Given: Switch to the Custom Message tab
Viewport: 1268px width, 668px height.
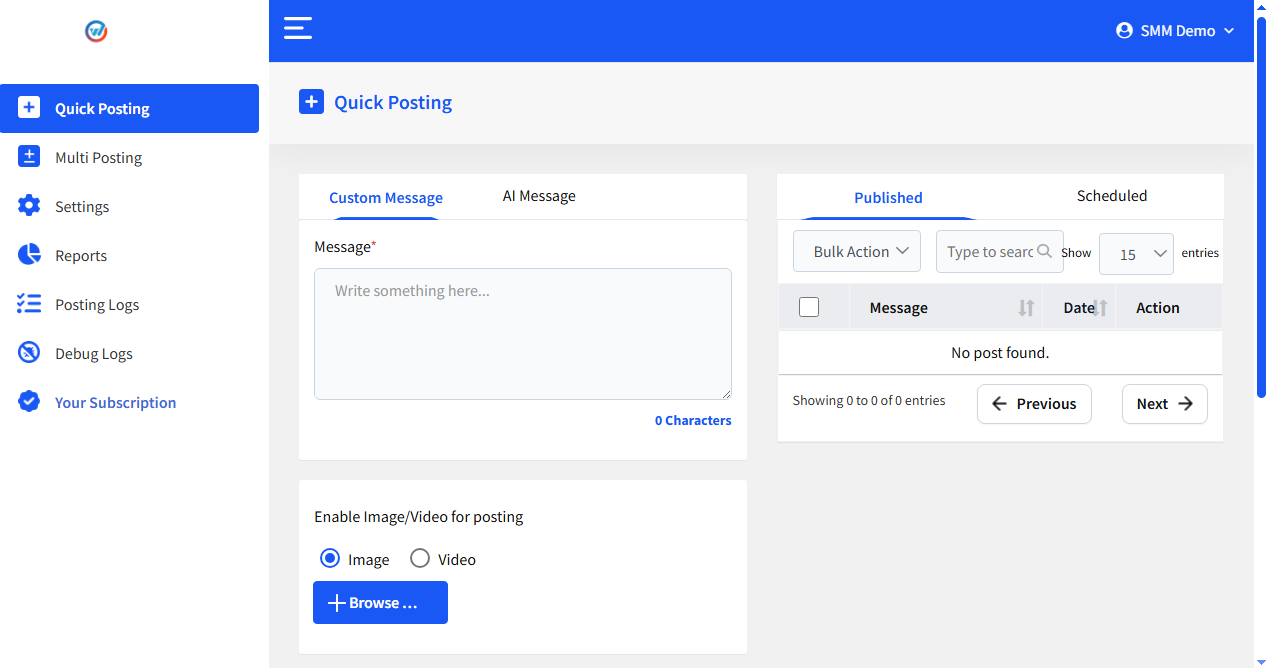Looking at the screenshot, I should point(386,198).
